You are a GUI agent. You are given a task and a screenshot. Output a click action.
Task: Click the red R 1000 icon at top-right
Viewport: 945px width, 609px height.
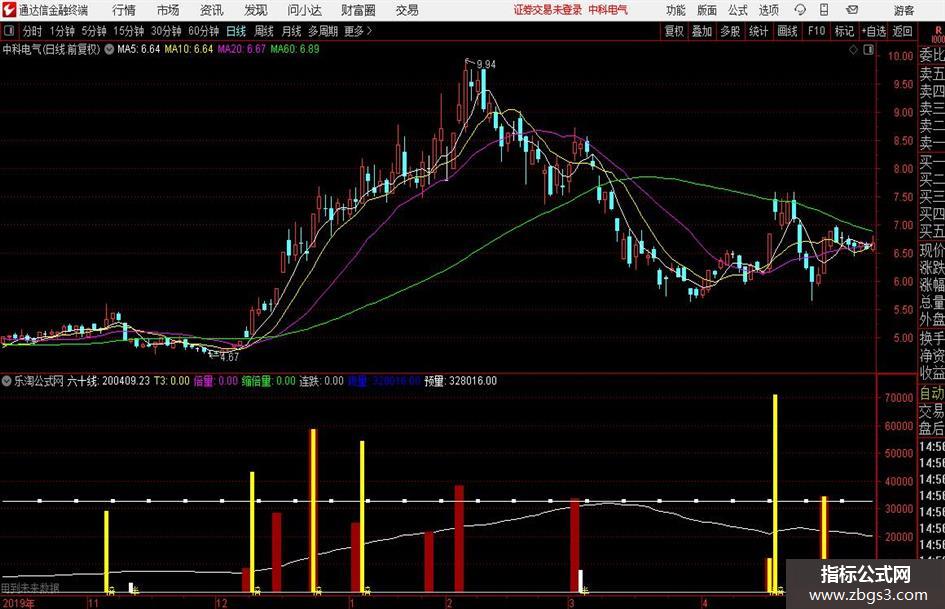point(938,34)
